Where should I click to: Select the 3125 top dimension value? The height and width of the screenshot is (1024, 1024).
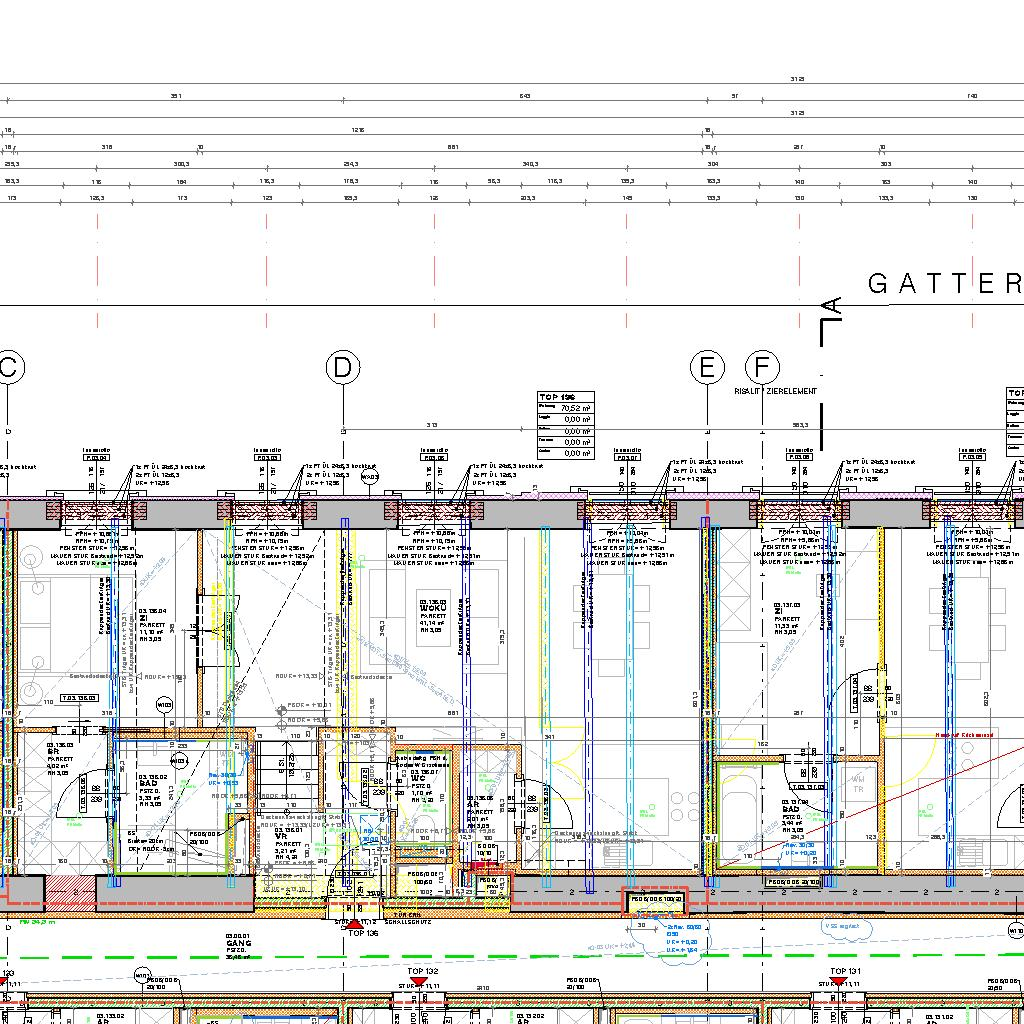[x=797, y=79]
